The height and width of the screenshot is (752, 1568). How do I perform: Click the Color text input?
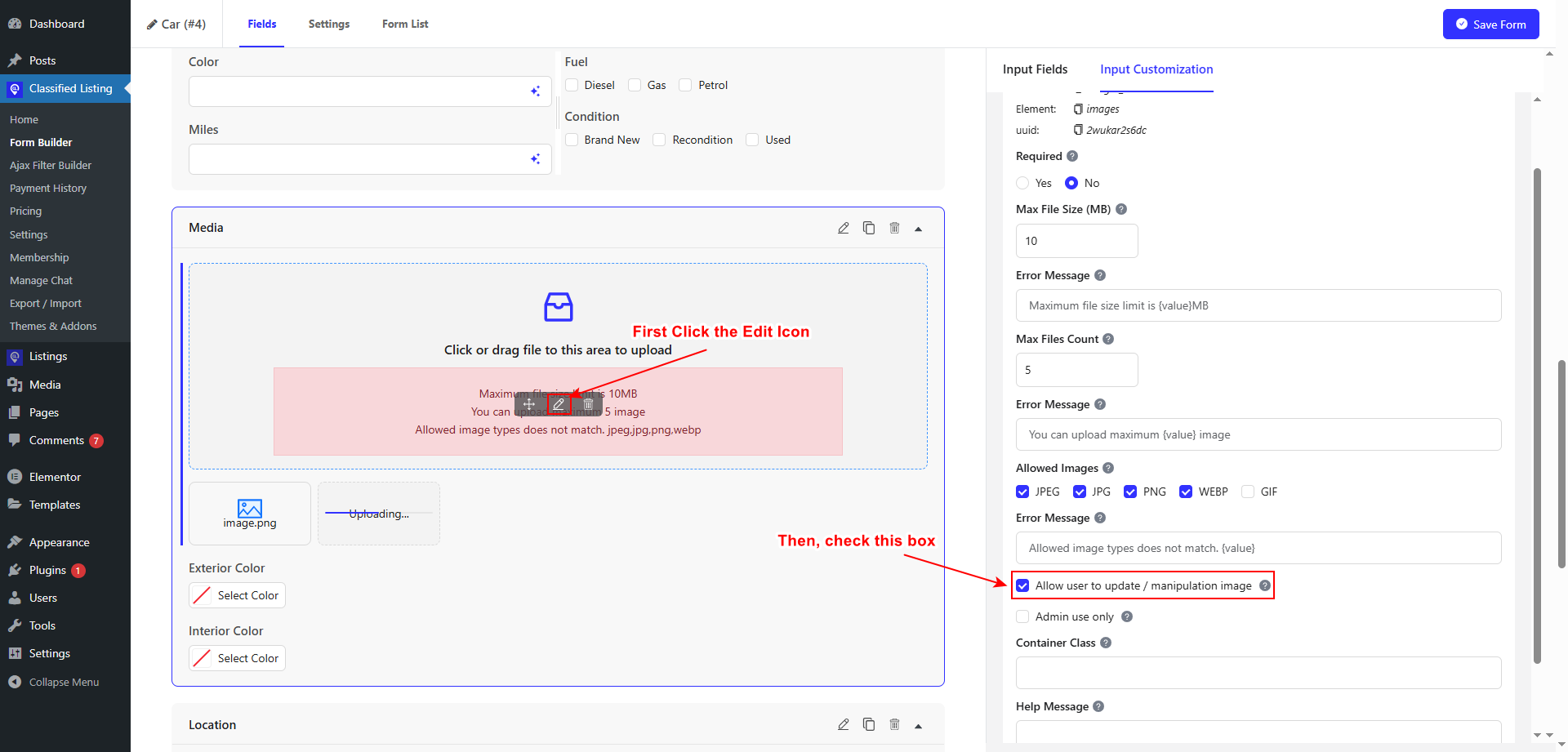pyautogui.click(x=370, y=91)
